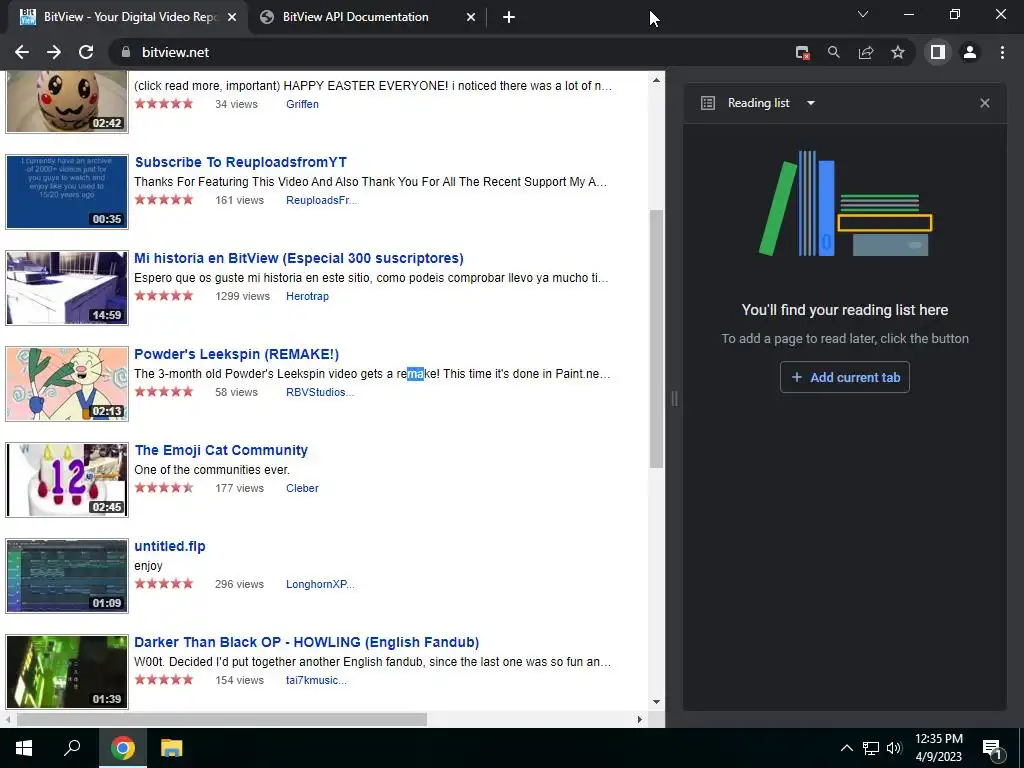The height and width of the screenshot is (768, 1024).
Task: Click the horizontal scroll right arrow
Action: 639,719
